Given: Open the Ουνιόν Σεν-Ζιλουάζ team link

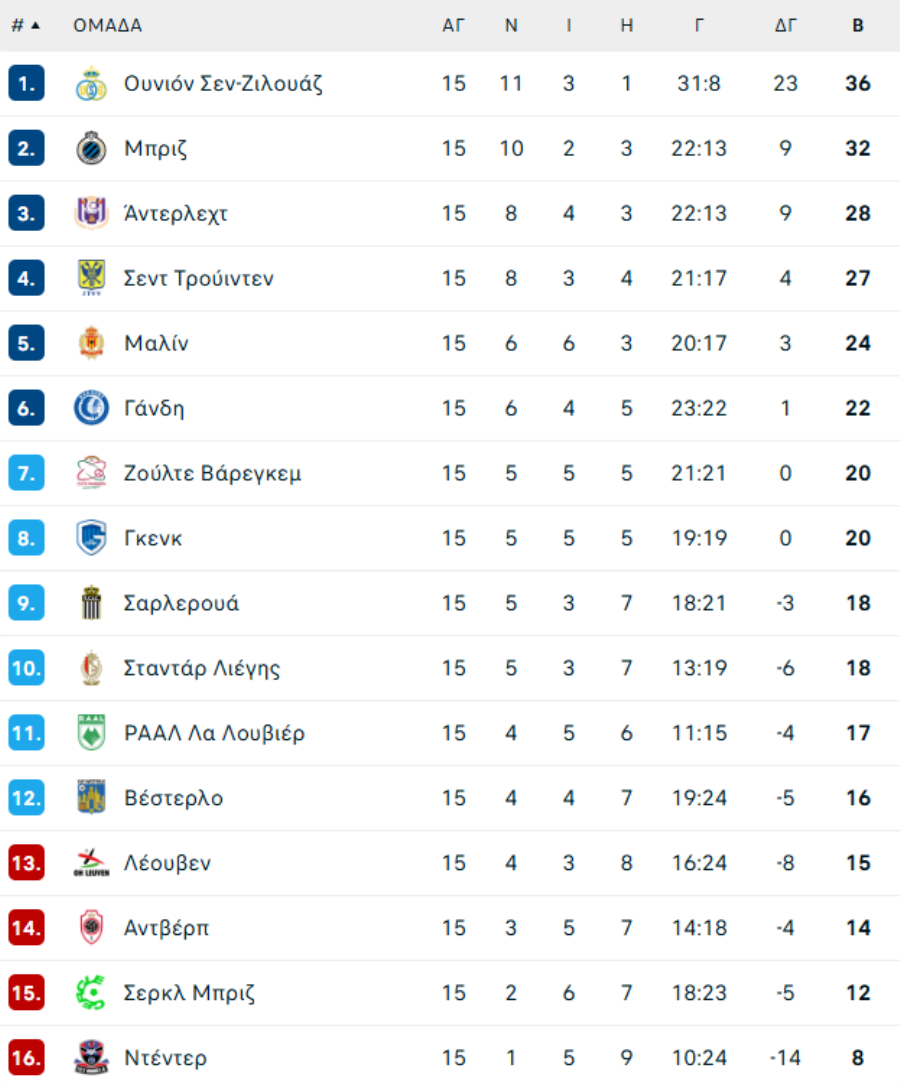Looking at the screenshot, I should pyautogui.click(x=223, y=84).
